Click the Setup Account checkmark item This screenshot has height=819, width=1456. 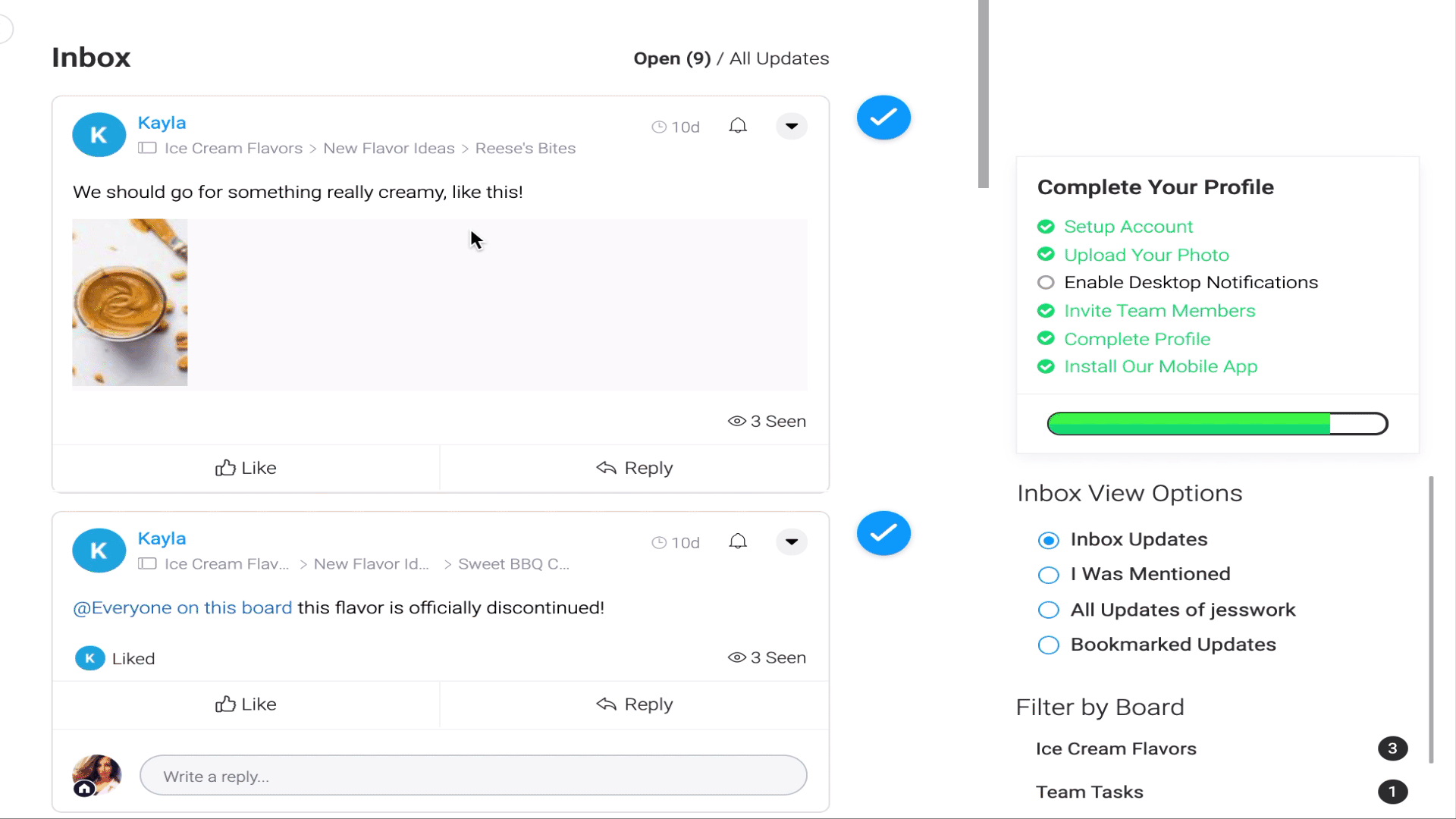(x=1115, y=226)
